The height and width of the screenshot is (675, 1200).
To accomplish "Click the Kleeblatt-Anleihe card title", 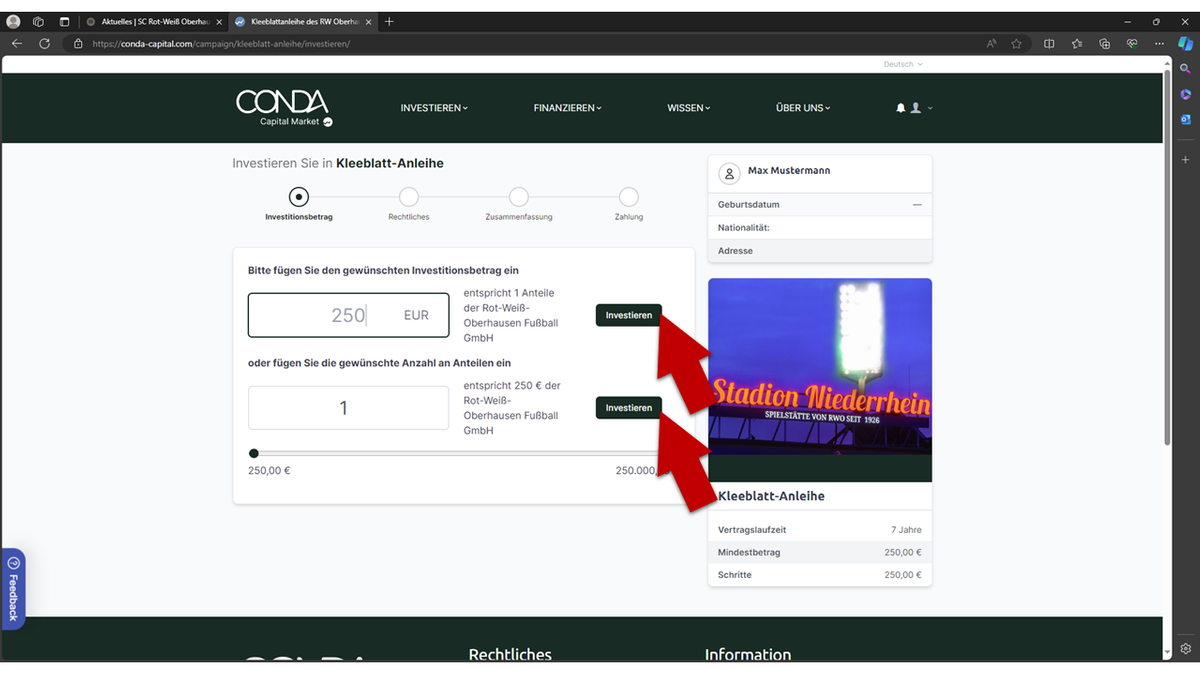I will (x=771, y=496).
